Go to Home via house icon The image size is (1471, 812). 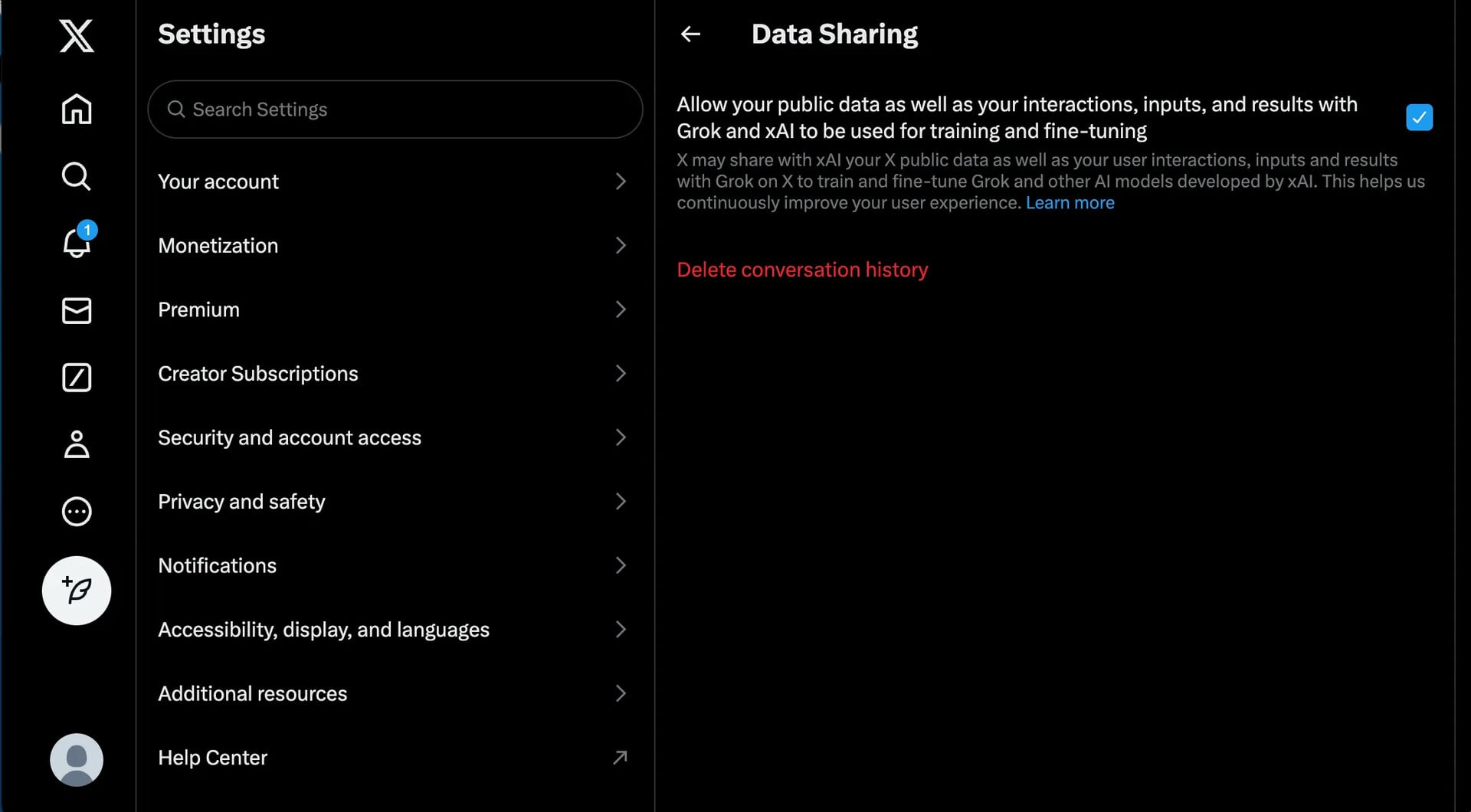point(77,109)
